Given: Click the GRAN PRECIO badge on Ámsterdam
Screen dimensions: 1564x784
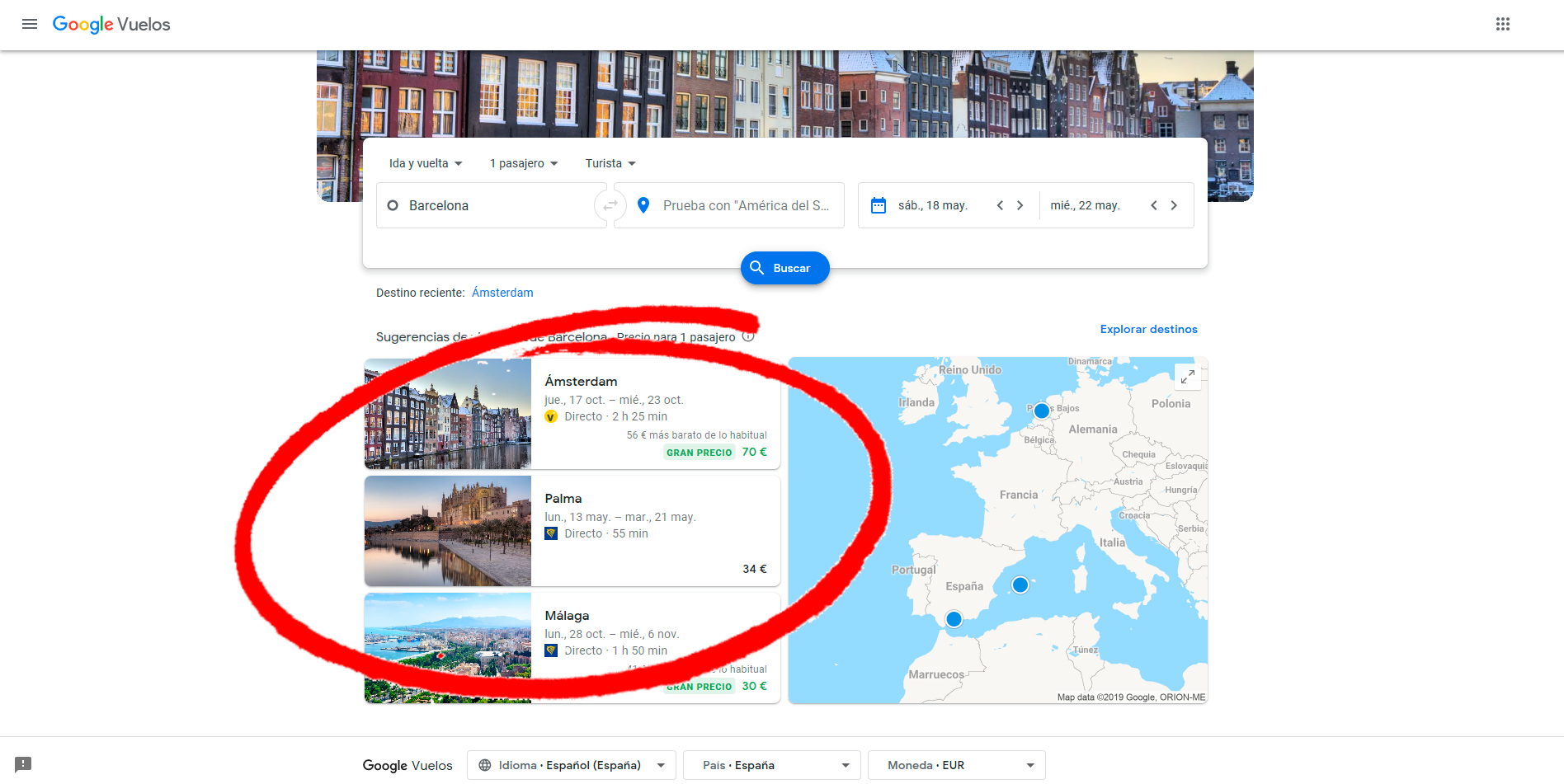Looking at the screenshot, I should tap(700, 453).
